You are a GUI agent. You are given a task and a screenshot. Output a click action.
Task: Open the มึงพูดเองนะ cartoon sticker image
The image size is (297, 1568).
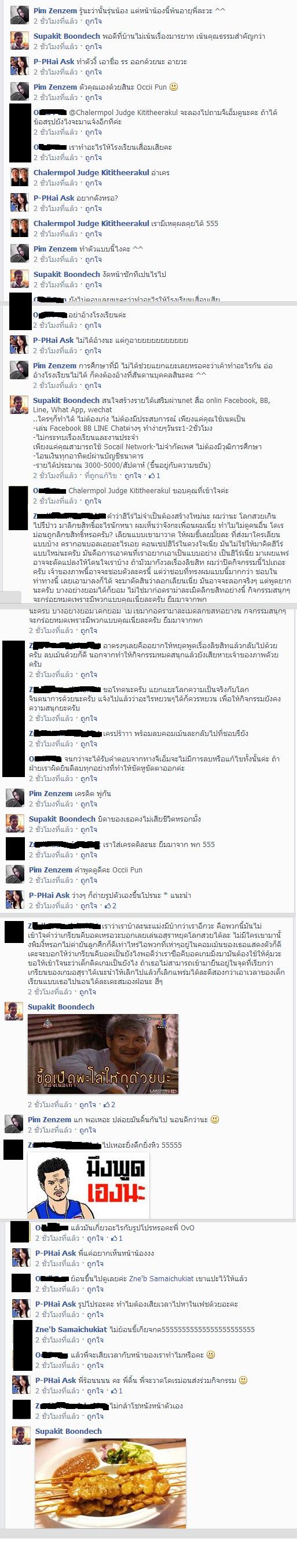tap(89, 1185)
